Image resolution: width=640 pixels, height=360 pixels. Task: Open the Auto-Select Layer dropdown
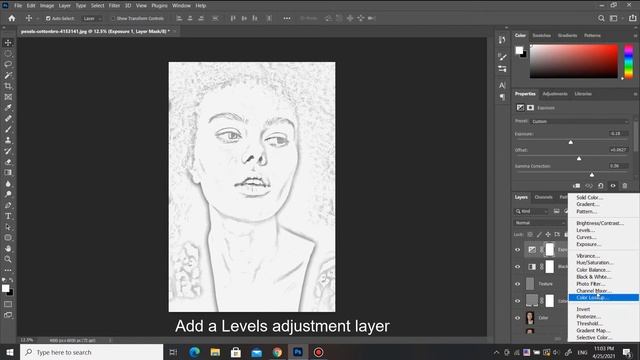(92, 18)
